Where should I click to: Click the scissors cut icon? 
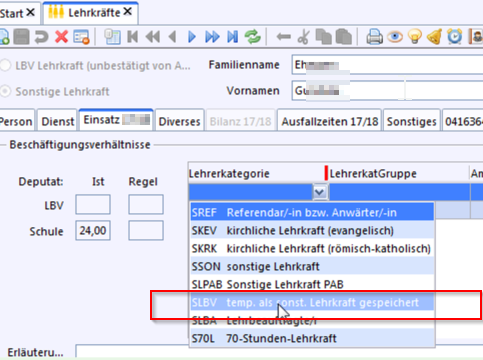click(303, 37)
